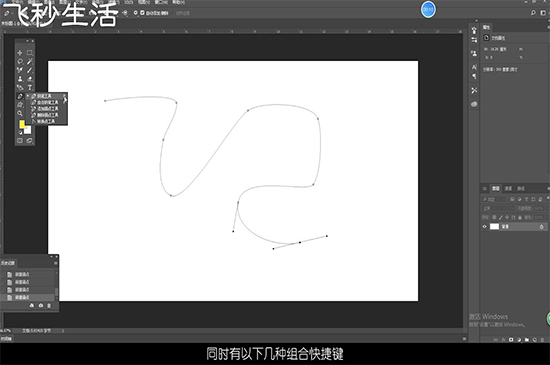The image size is (550, 365).
Task: Open Paragraph panel icon
Action: pos(474,76)
